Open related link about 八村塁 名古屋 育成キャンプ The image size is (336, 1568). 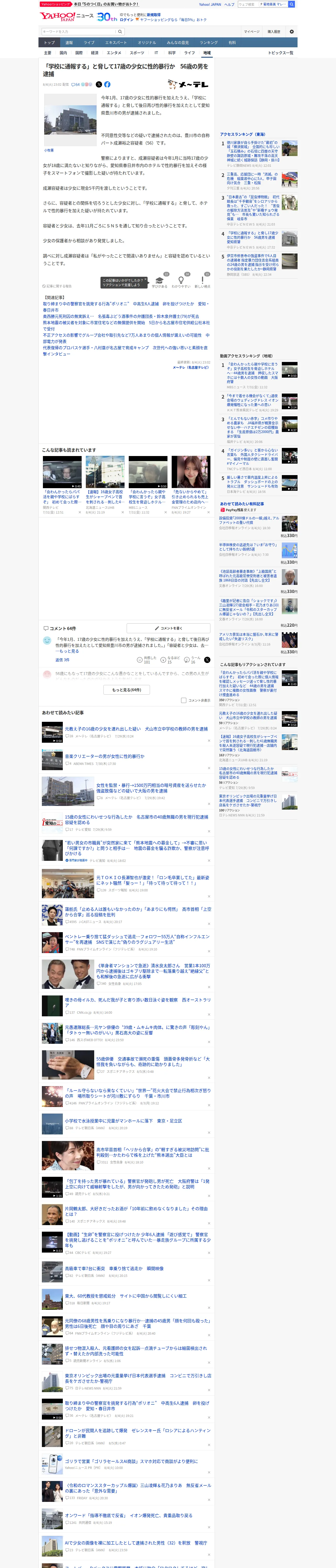tap(125, 351)
